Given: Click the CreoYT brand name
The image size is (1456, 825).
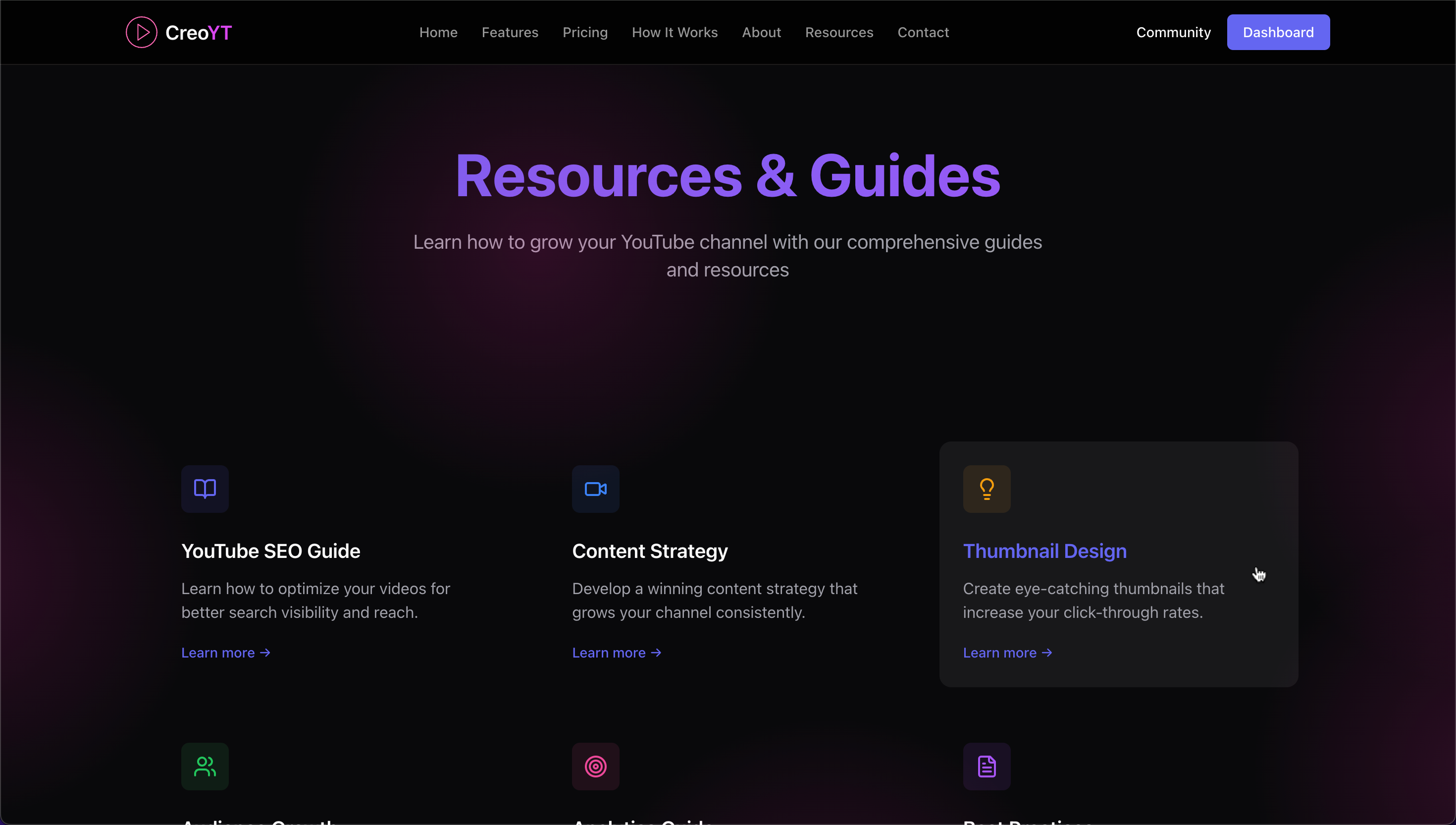Looking at the screenshot, I should (198, 33).
